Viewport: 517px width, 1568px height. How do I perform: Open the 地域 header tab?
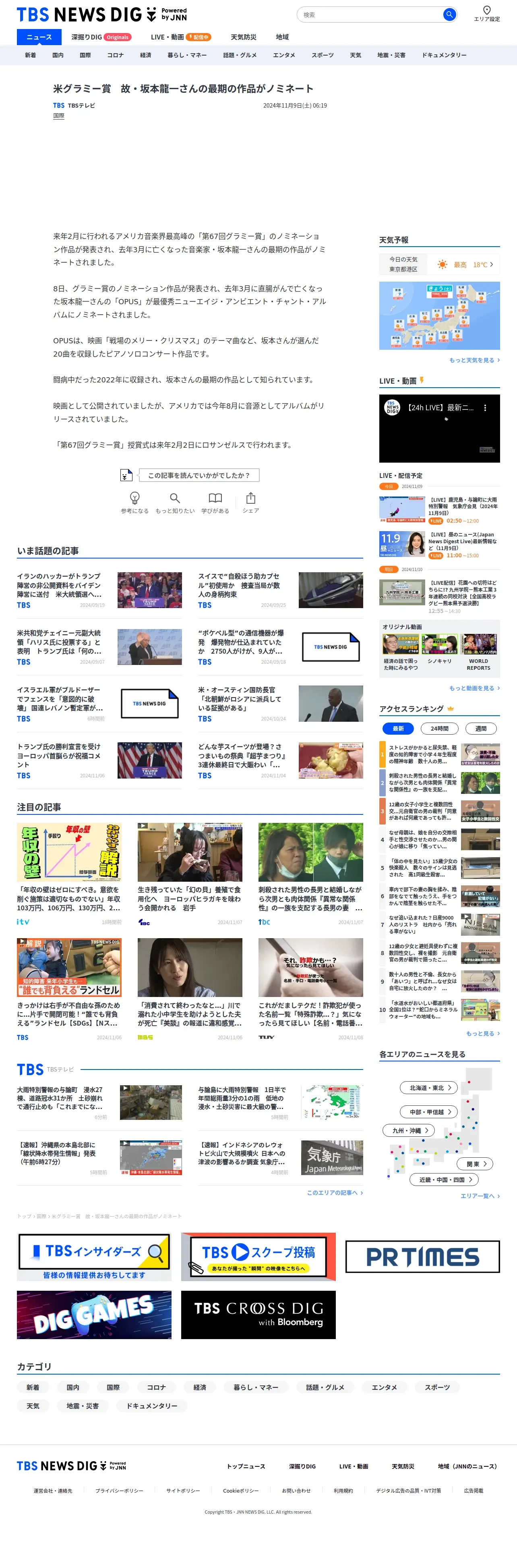tap(282, 37)
